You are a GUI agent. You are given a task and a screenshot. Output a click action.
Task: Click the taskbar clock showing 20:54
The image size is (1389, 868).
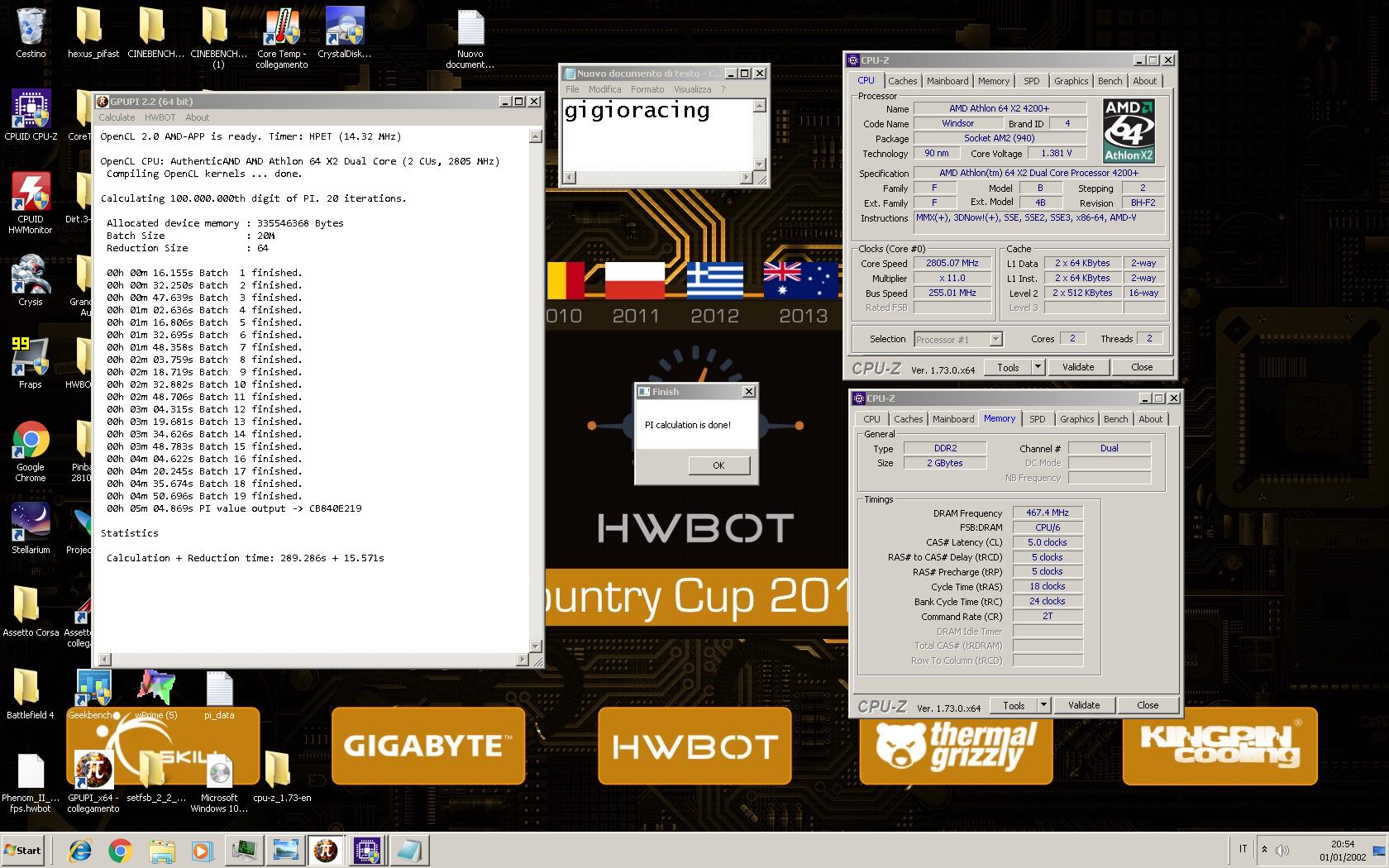[1343, 851]
